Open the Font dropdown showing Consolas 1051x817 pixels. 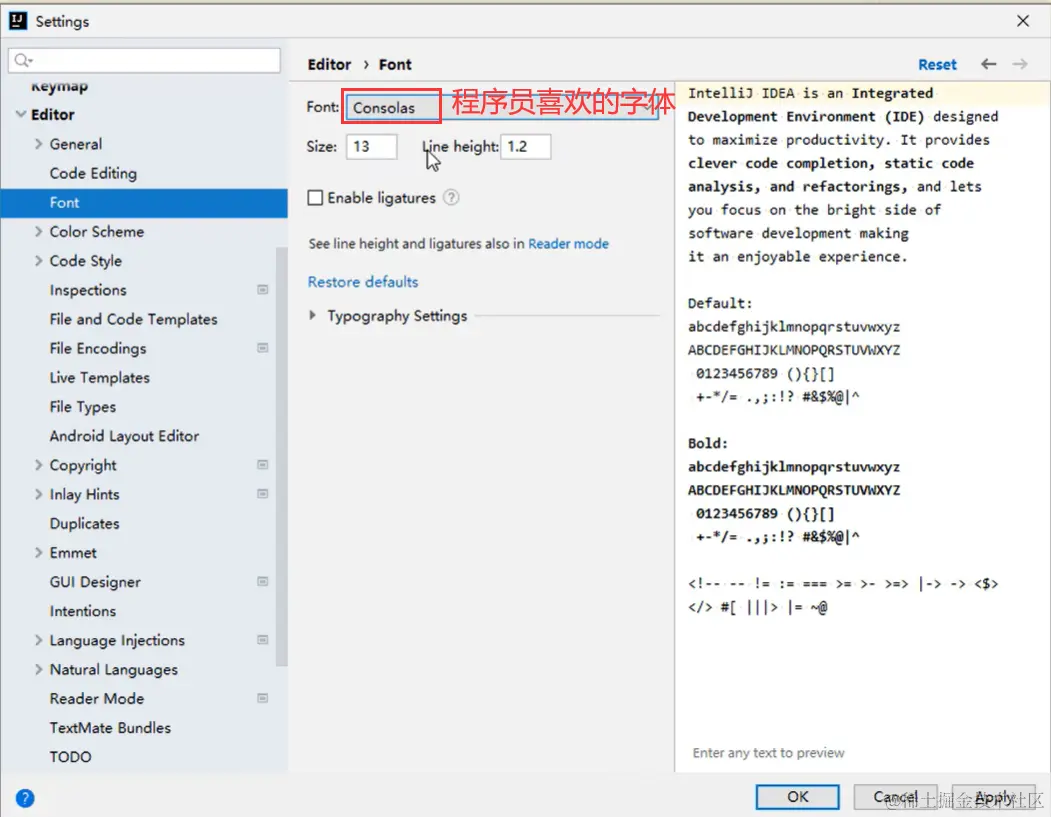[502, 107]
